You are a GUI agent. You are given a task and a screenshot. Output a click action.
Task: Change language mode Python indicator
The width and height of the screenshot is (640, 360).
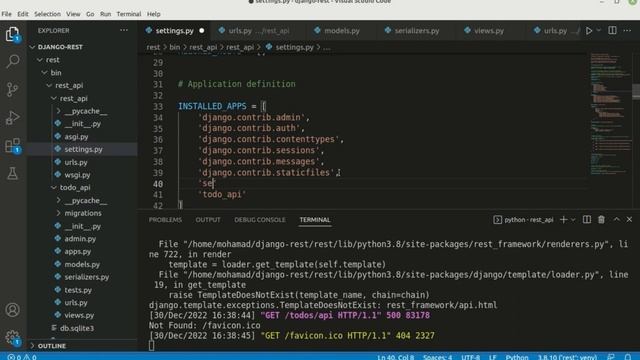[517, 357]
